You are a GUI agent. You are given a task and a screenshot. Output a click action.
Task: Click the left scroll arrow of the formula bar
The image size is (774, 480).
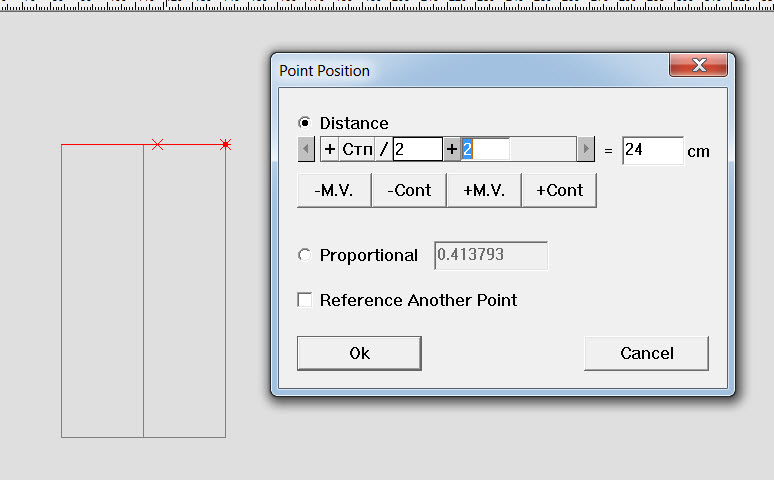tap(307, 150)
